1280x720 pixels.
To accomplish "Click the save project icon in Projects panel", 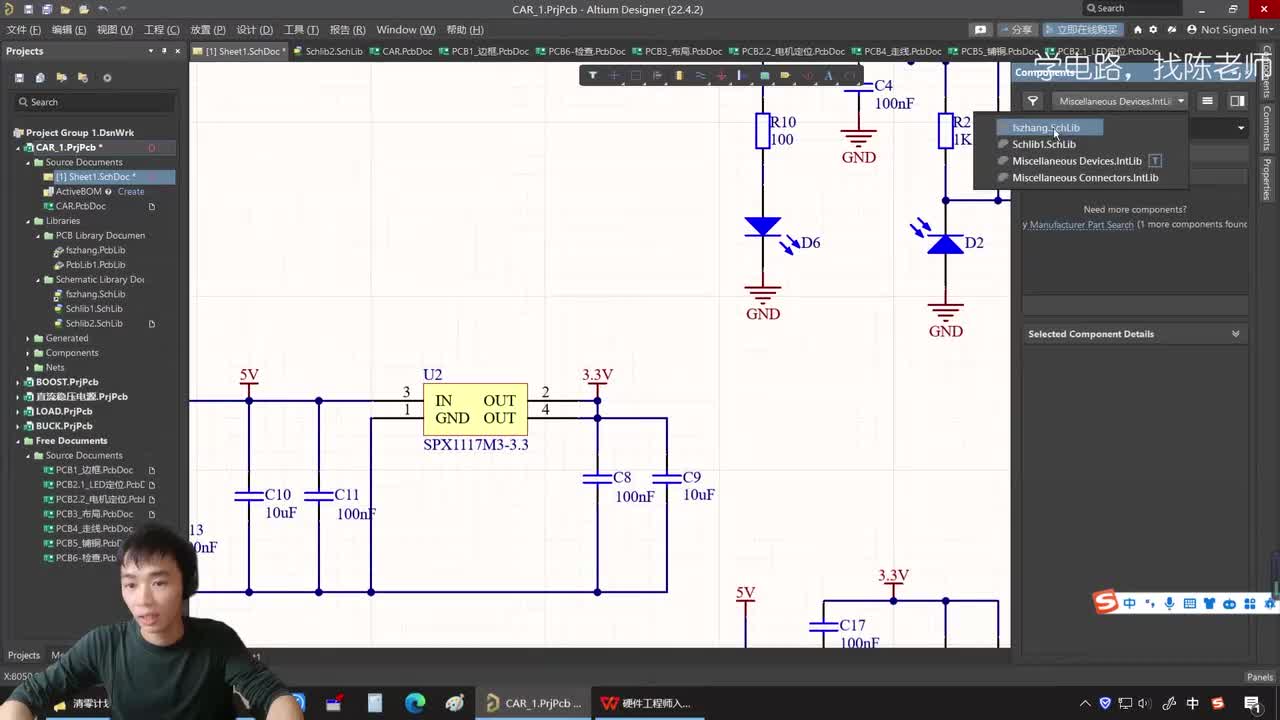I will coord(19,78).
